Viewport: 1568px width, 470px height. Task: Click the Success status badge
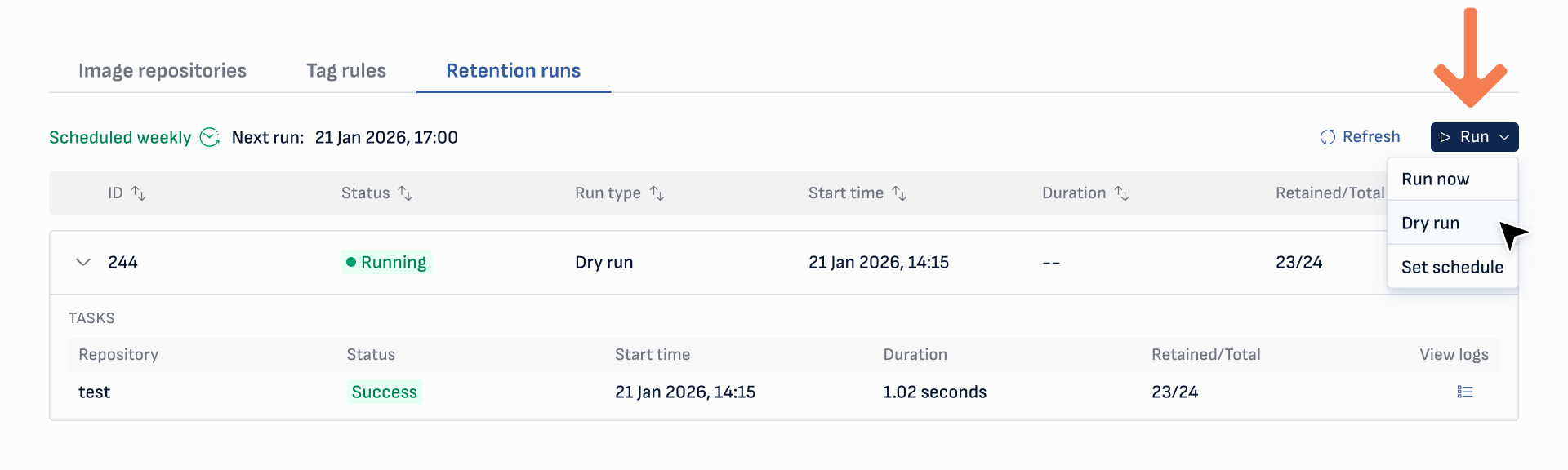point(384,392)
